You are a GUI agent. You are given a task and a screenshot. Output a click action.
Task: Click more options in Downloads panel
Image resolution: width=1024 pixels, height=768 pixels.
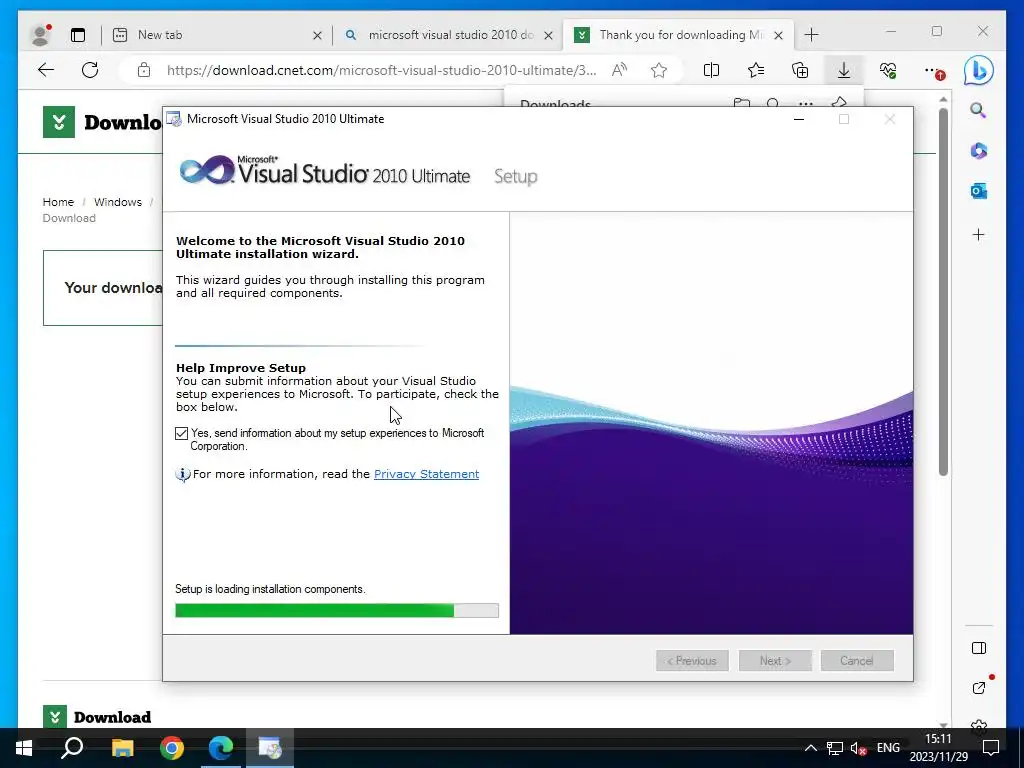point(806,104)
